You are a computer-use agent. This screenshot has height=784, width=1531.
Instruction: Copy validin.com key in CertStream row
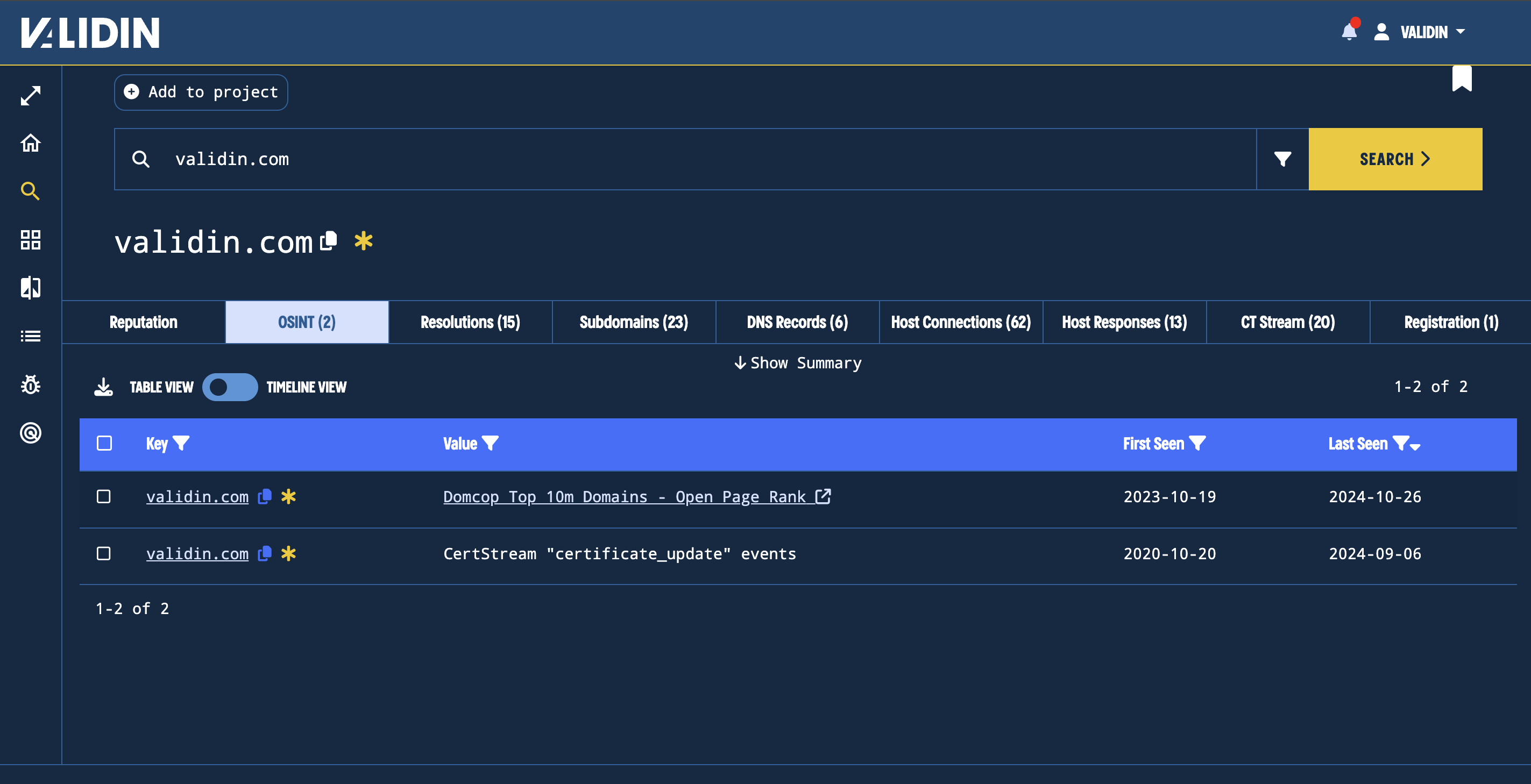coord(265,553)
